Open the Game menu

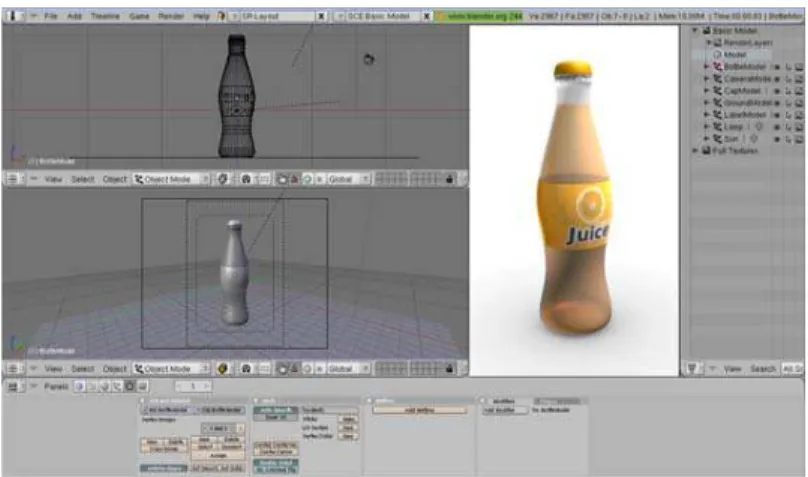coord(139,16)
